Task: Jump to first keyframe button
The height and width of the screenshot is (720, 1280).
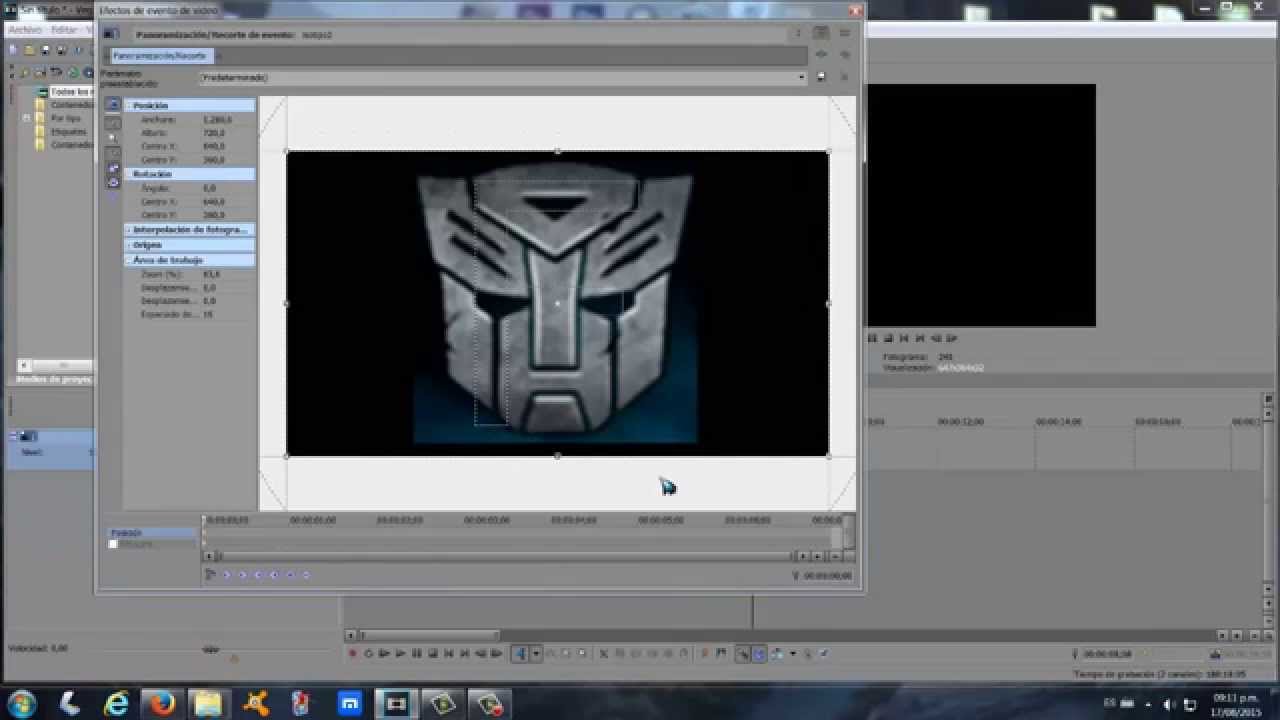Action: click(x=227, y=575)
